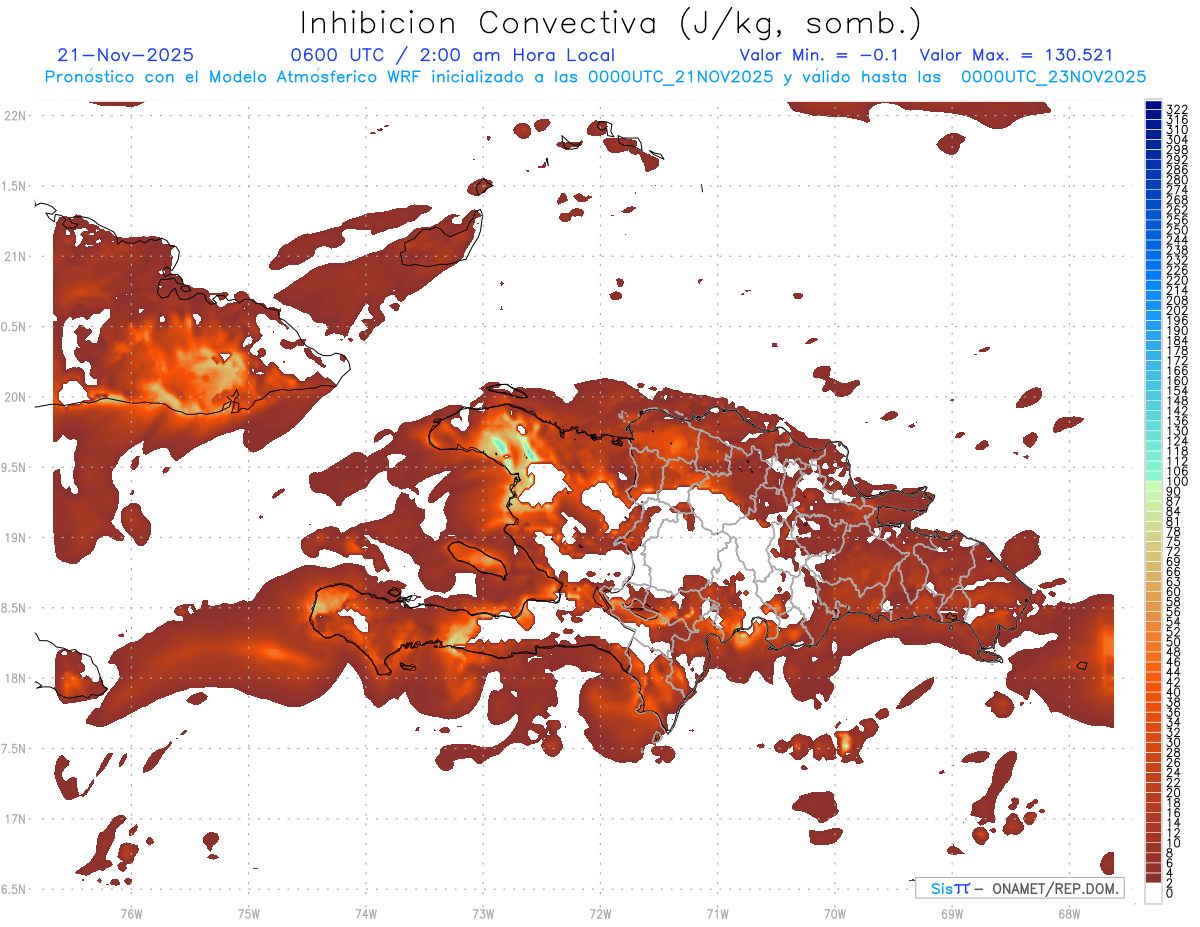Click the colorbar value 220

pyautogui.click(x=1177, y=280)
